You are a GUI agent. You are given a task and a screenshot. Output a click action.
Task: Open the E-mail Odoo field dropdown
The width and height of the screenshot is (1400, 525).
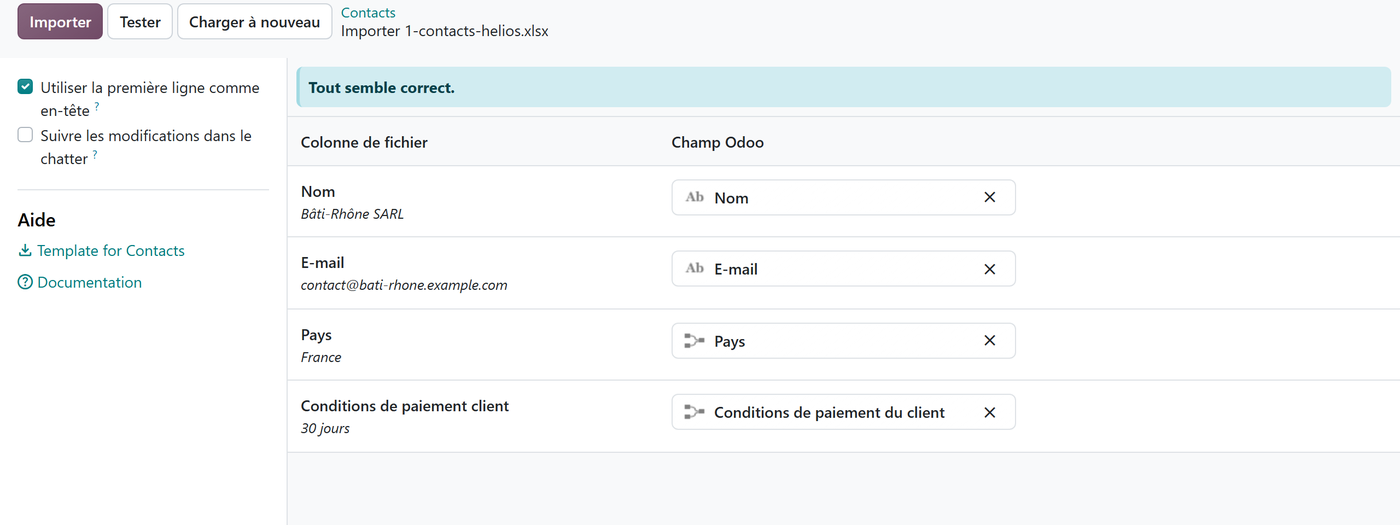point(843,269)
